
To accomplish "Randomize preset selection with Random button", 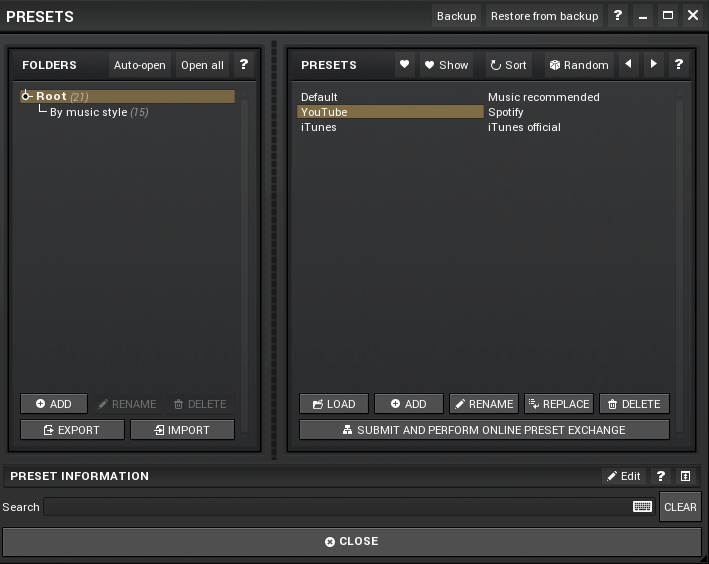I will click(578, 65).
